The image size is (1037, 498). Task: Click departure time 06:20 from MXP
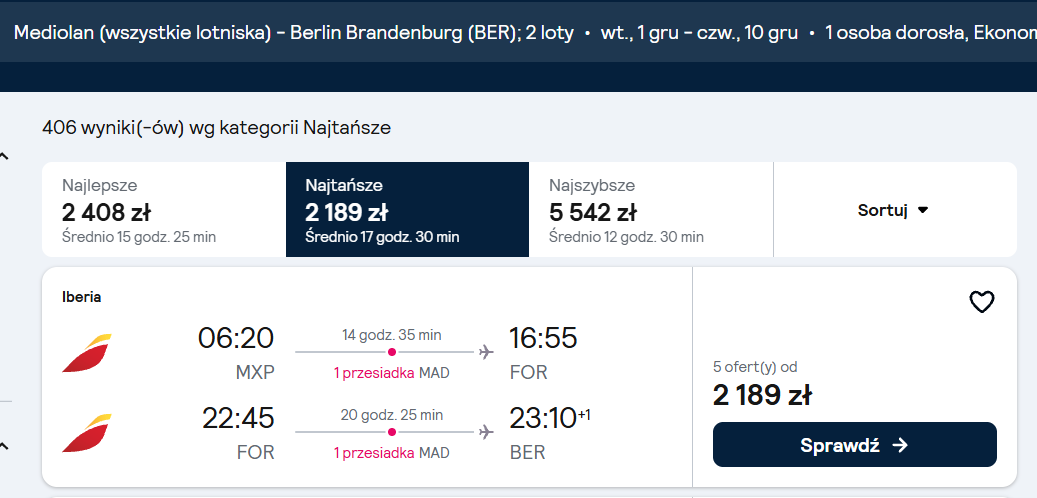point(235,338)
